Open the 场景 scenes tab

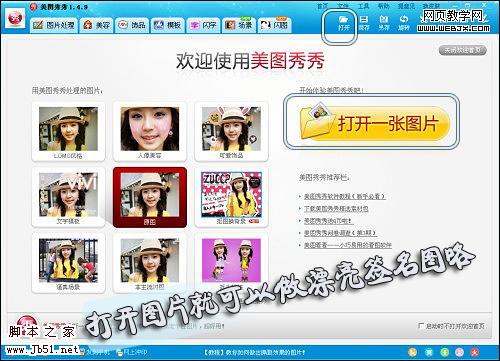coord(239,25)
